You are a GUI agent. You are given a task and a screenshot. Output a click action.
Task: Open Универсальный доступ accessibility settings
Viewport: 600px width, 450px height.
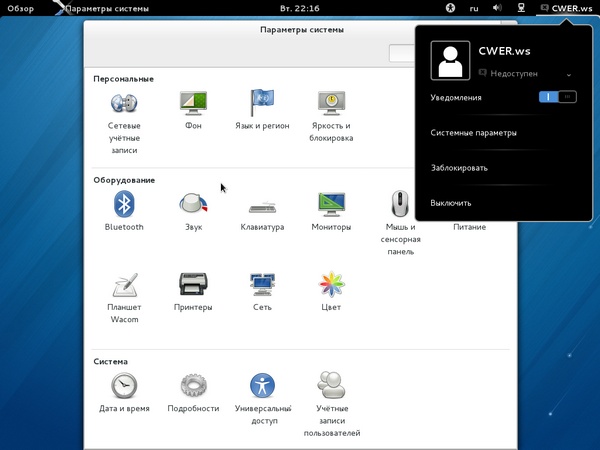click(262, 385)
